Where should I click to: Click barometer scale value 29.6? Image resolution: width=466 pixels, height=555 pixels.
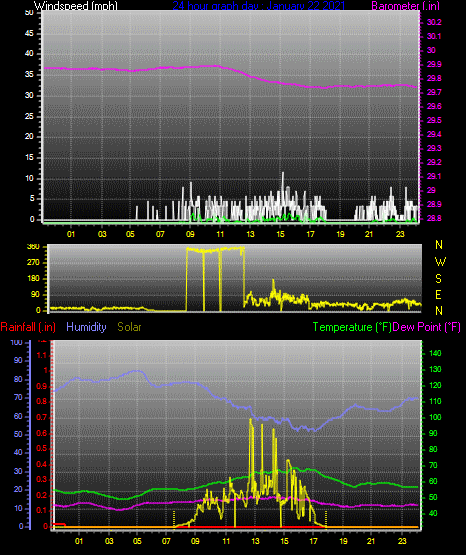[434, 107]
